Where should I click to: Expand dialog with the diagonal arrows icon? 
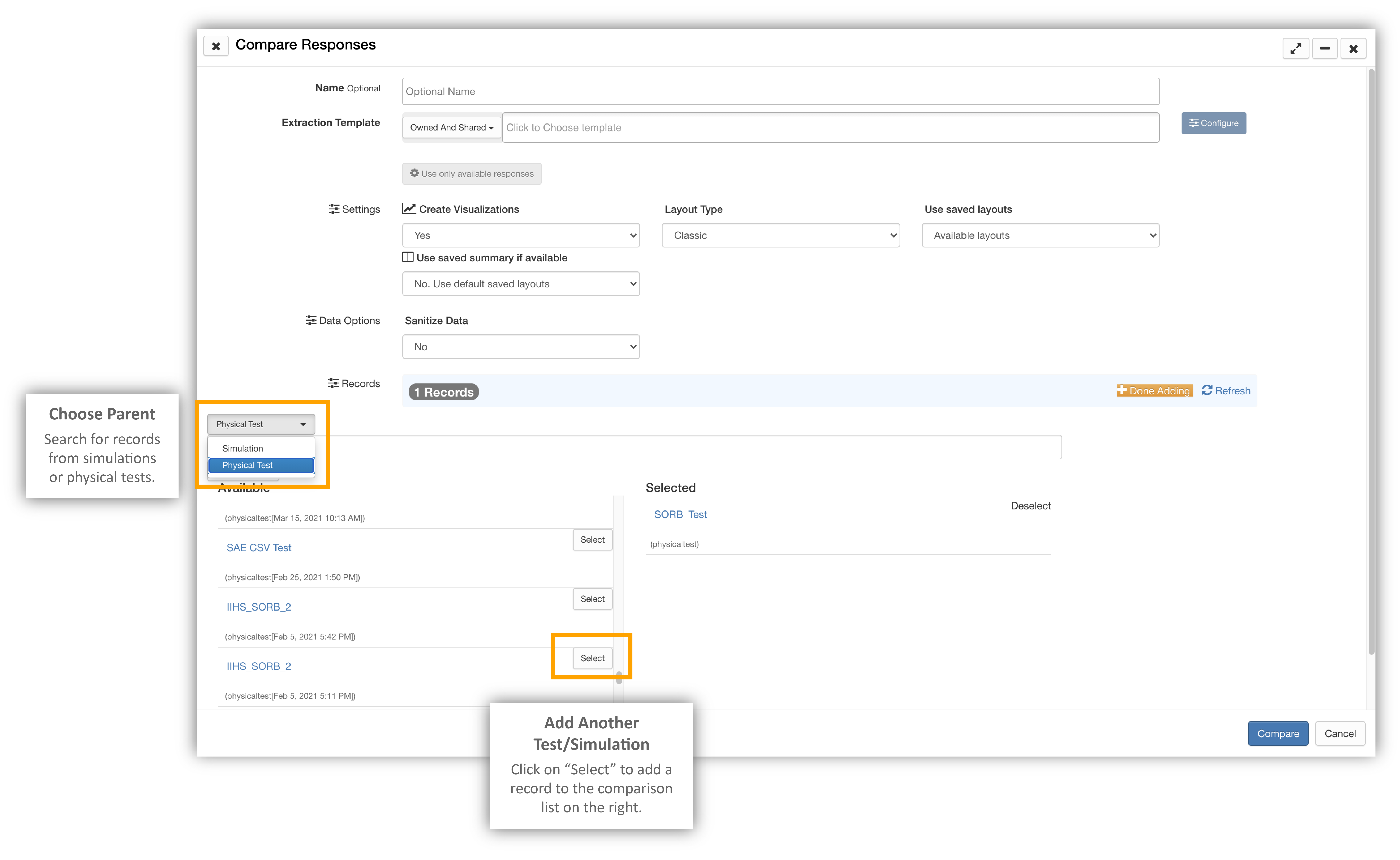[1295, 49]
